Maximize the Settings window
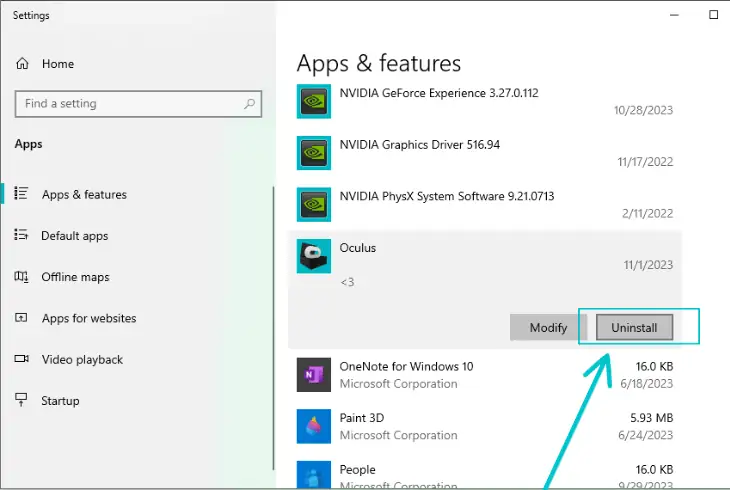Screen dimensions: 730x490 tap(713, 15)
